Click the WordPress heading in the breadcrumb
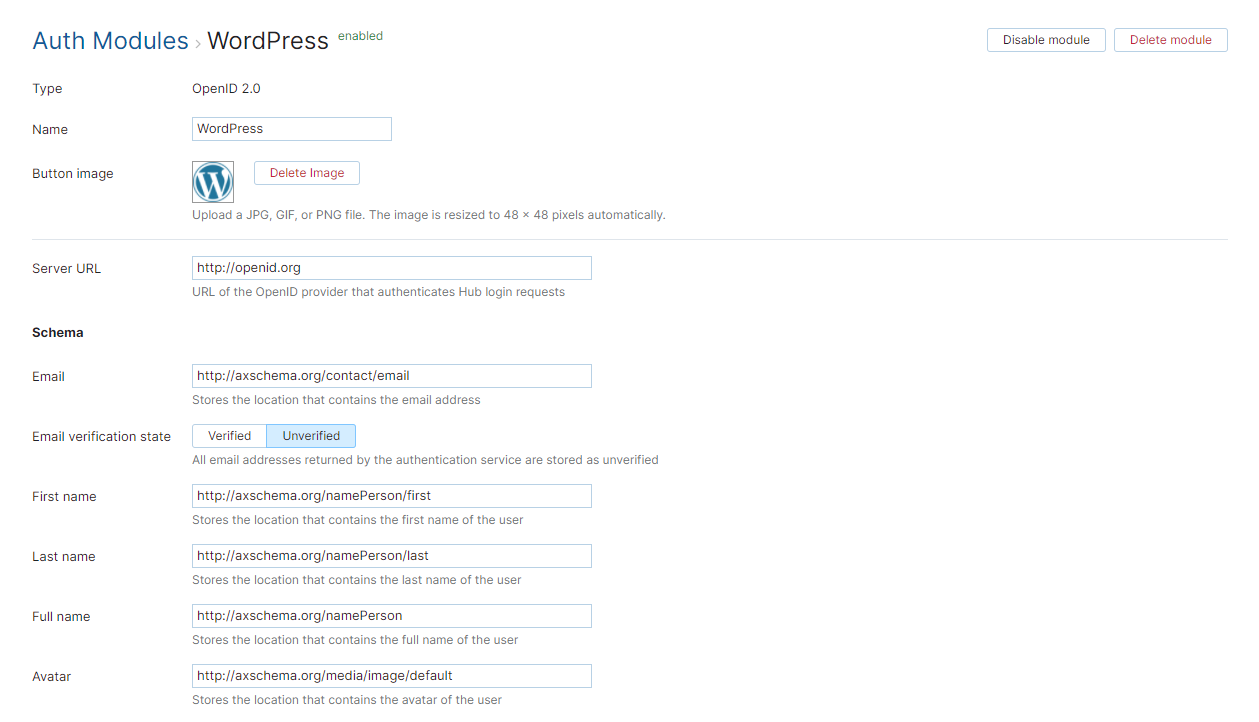The image size is (1259, 722). 268,41
